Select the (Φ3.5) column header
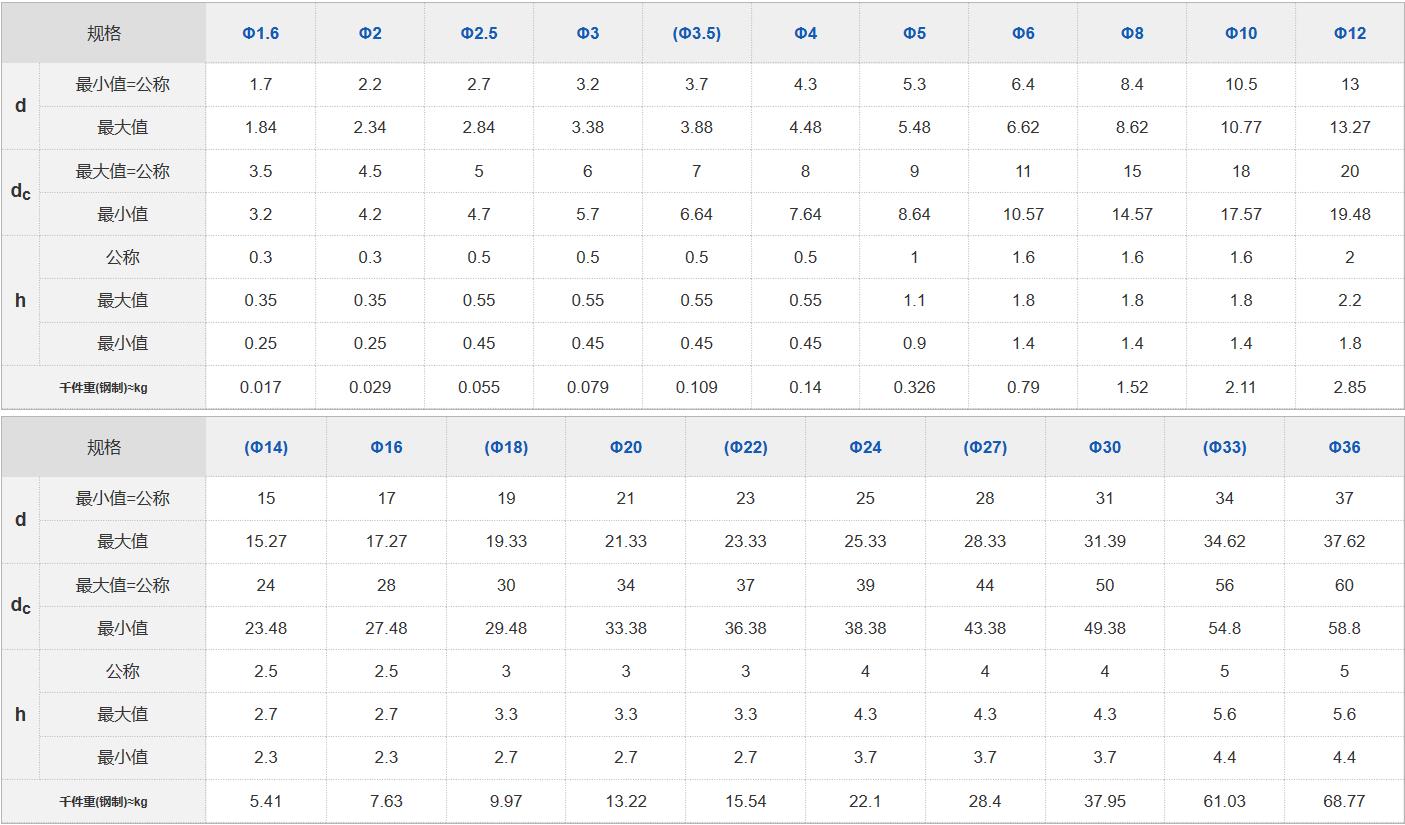1405x825 pixels. 697,33
